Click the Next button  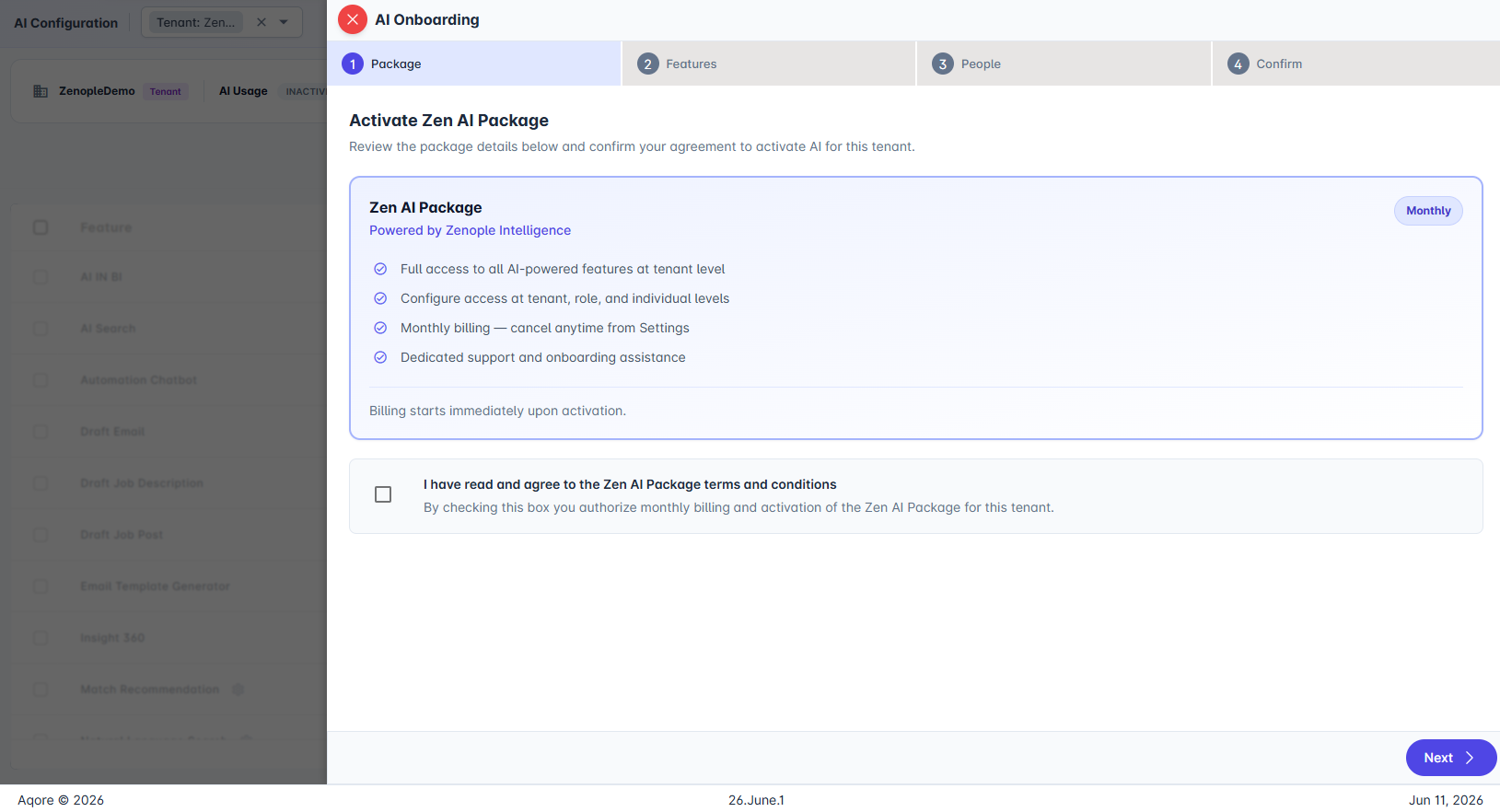pos(1451,758)
